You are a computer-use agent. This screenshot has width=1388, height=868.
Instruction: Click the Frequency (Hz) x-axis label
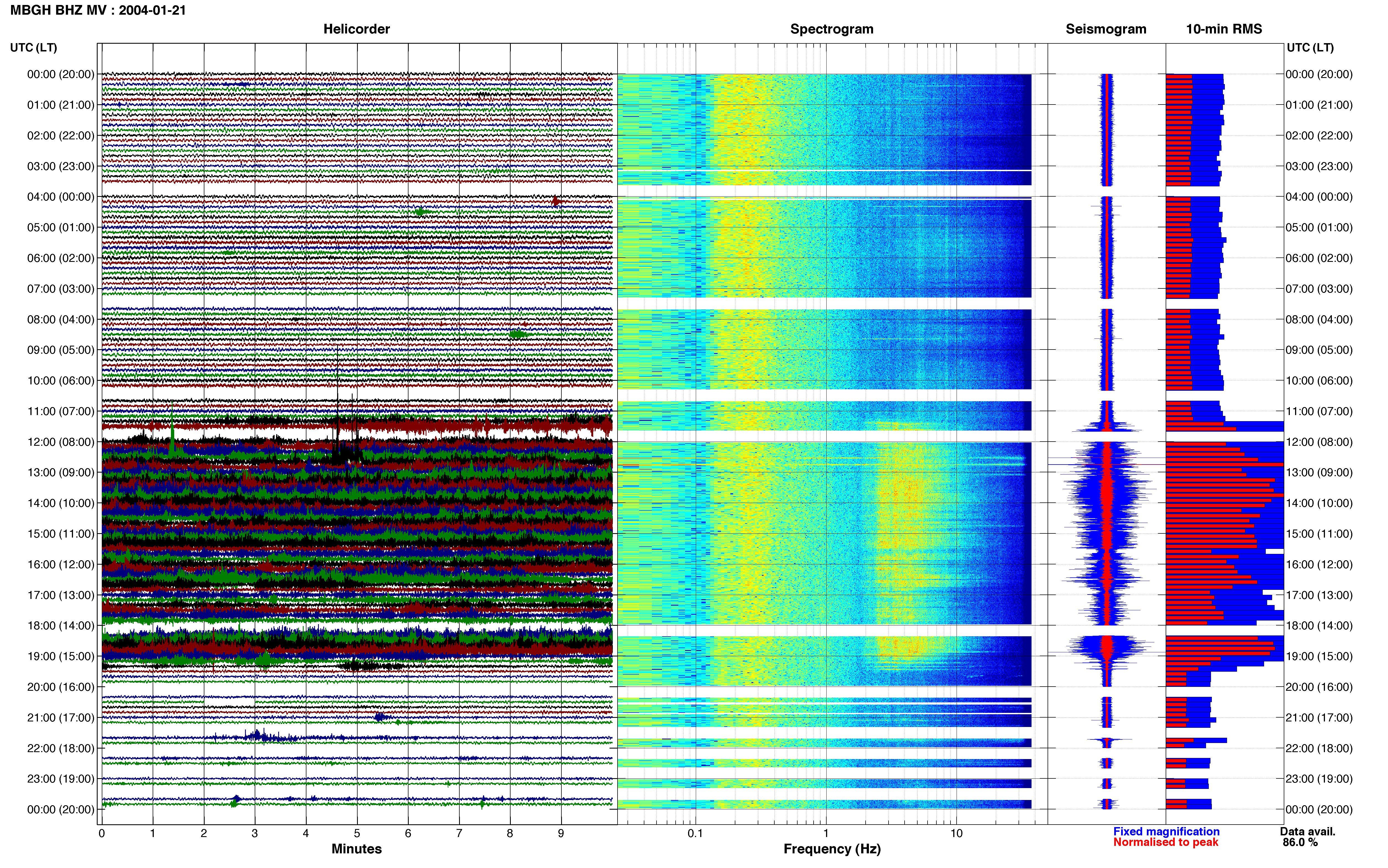[832, 849]
